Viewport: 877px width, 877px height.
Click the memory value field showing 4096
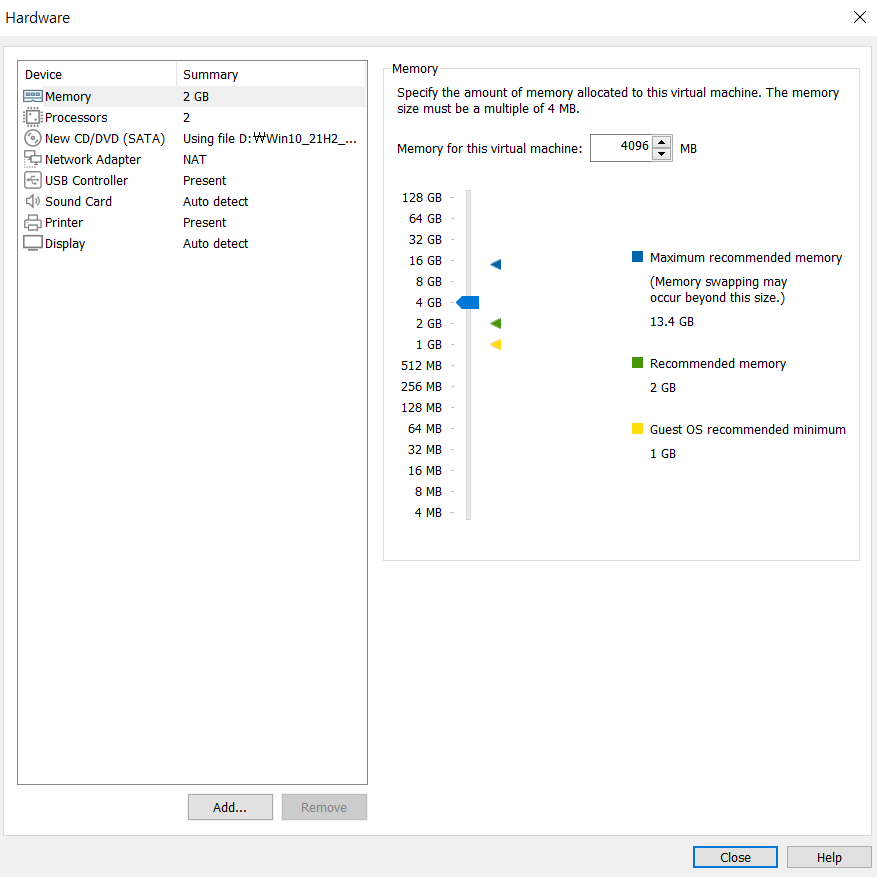621,148
